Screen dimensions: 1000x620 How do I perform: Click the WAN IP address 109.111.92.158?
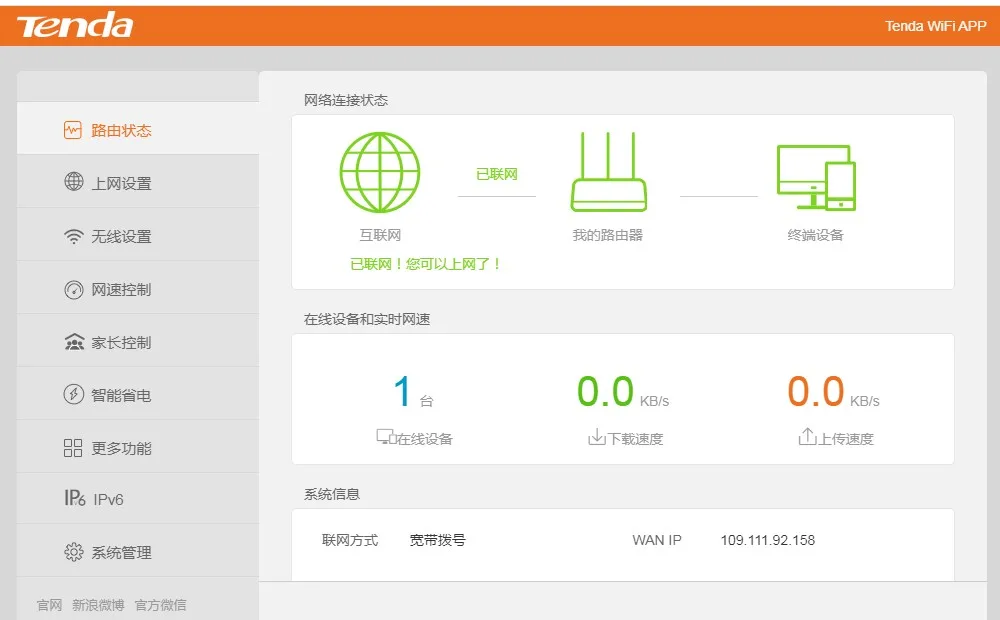click(768, 540)
